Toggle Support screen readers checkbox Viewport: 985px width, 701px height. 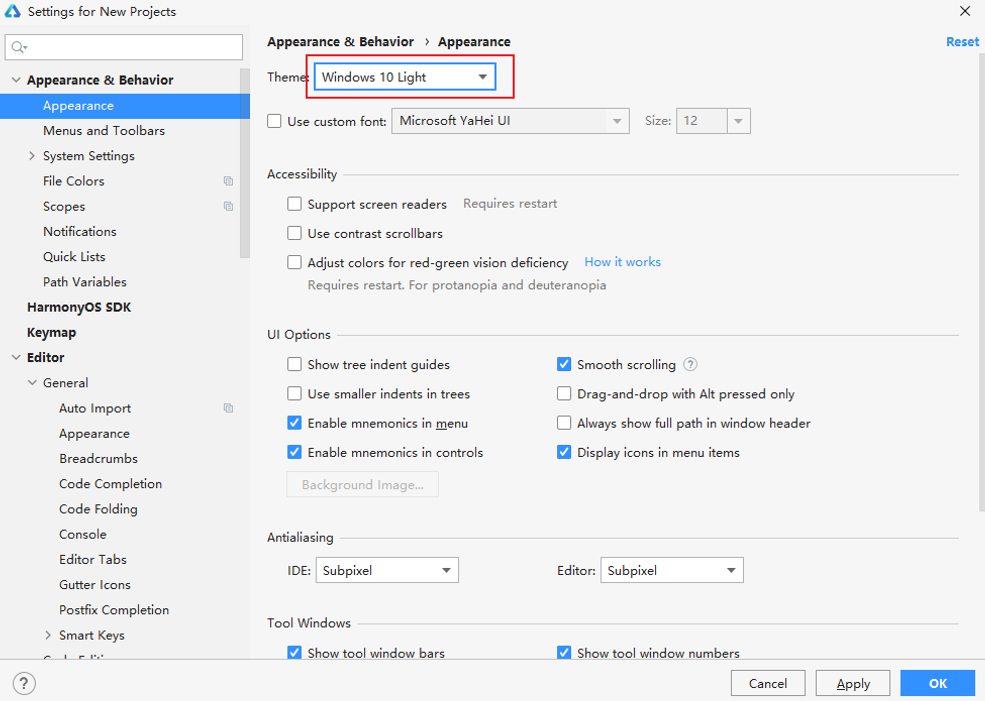click(x=294, y=204)
